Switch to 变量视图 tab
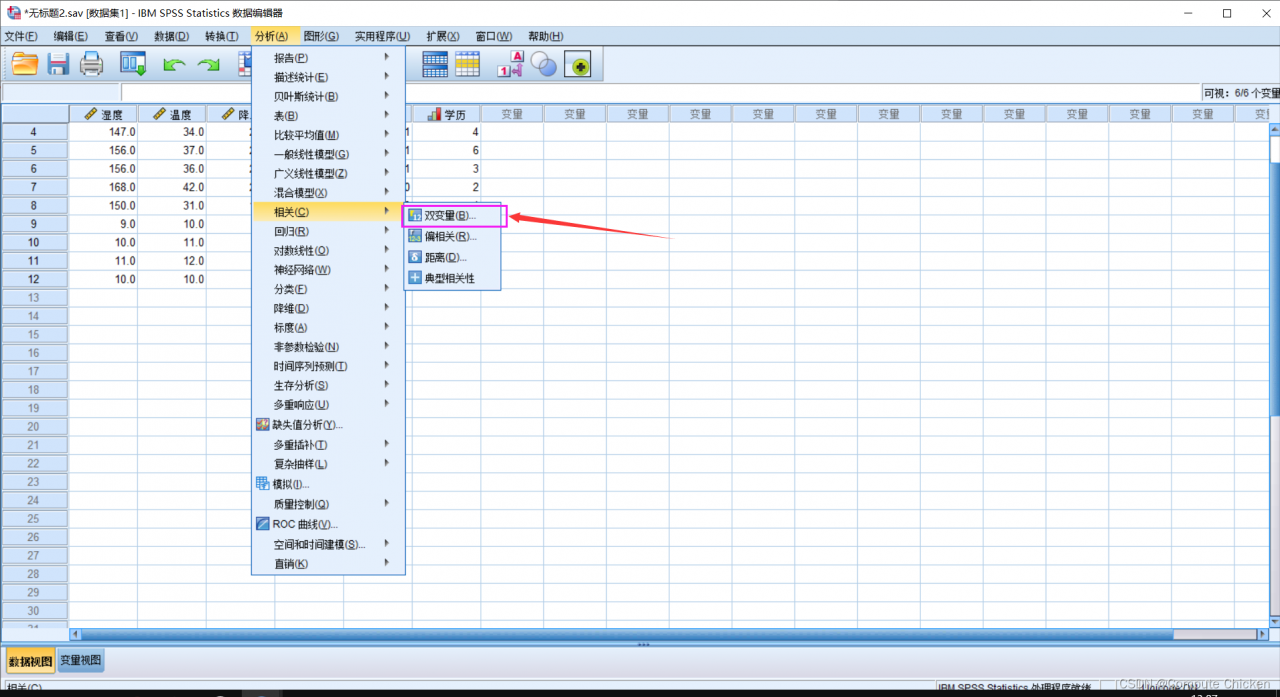 tap(80, 660)
